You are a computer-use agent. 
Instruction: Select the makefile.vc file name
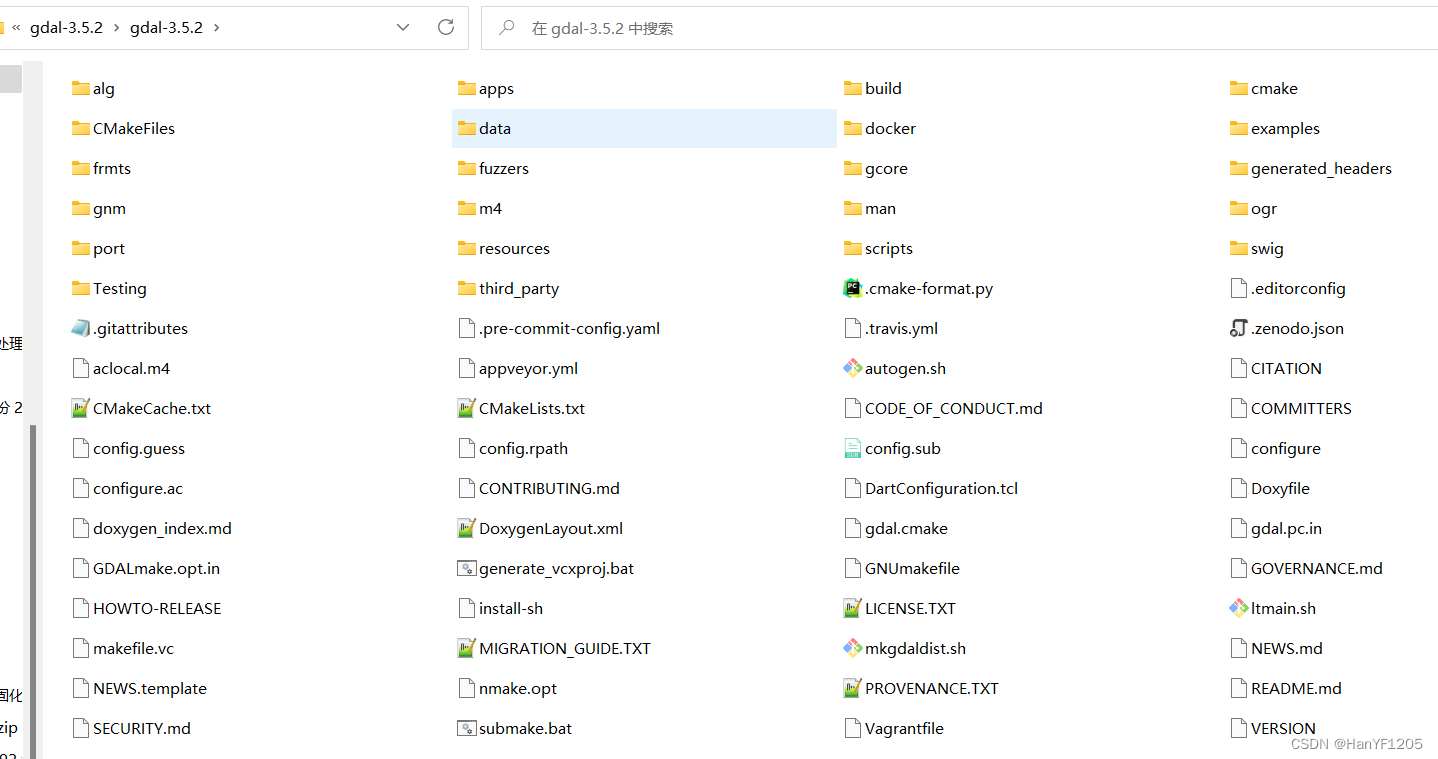coord(133,648)
